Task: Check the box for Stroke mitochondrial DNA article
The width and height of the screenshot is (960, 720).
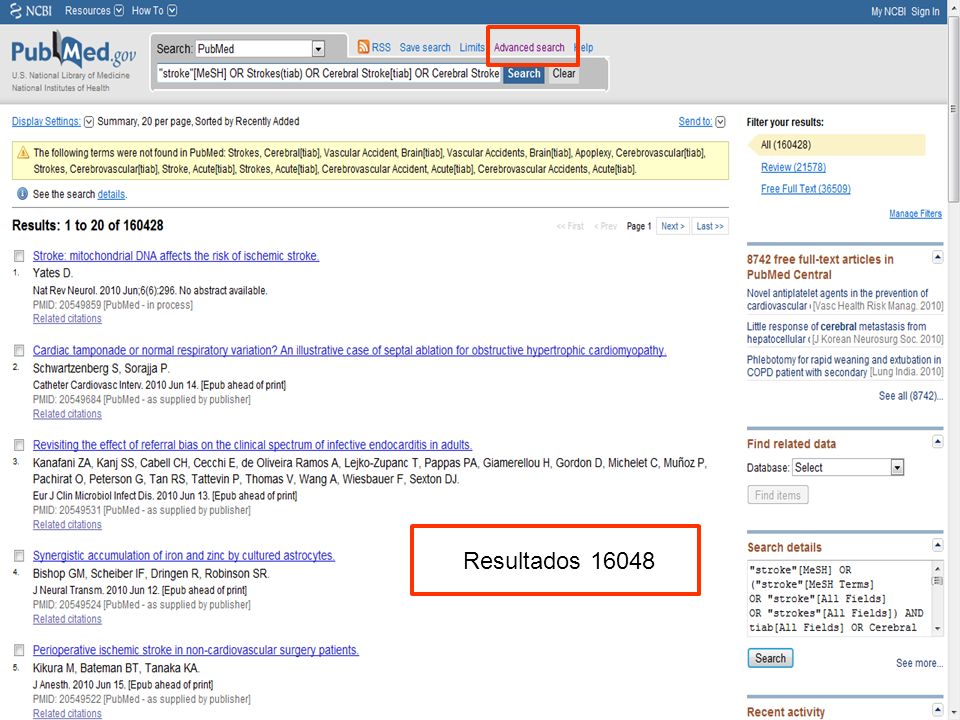Action: tap(19, 256)
